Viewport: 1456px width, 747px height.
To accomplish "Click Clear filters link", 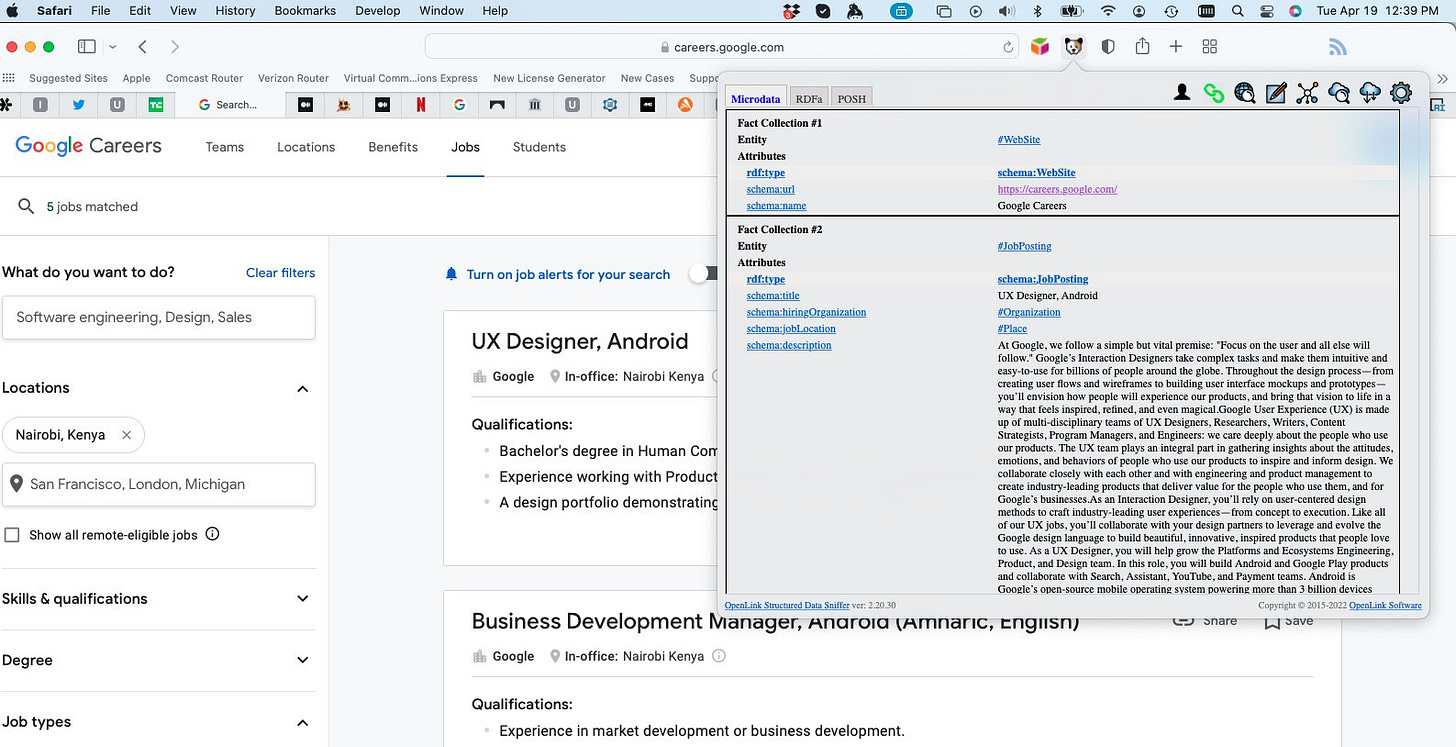I will pyautogui.click(x=280, y=273).
